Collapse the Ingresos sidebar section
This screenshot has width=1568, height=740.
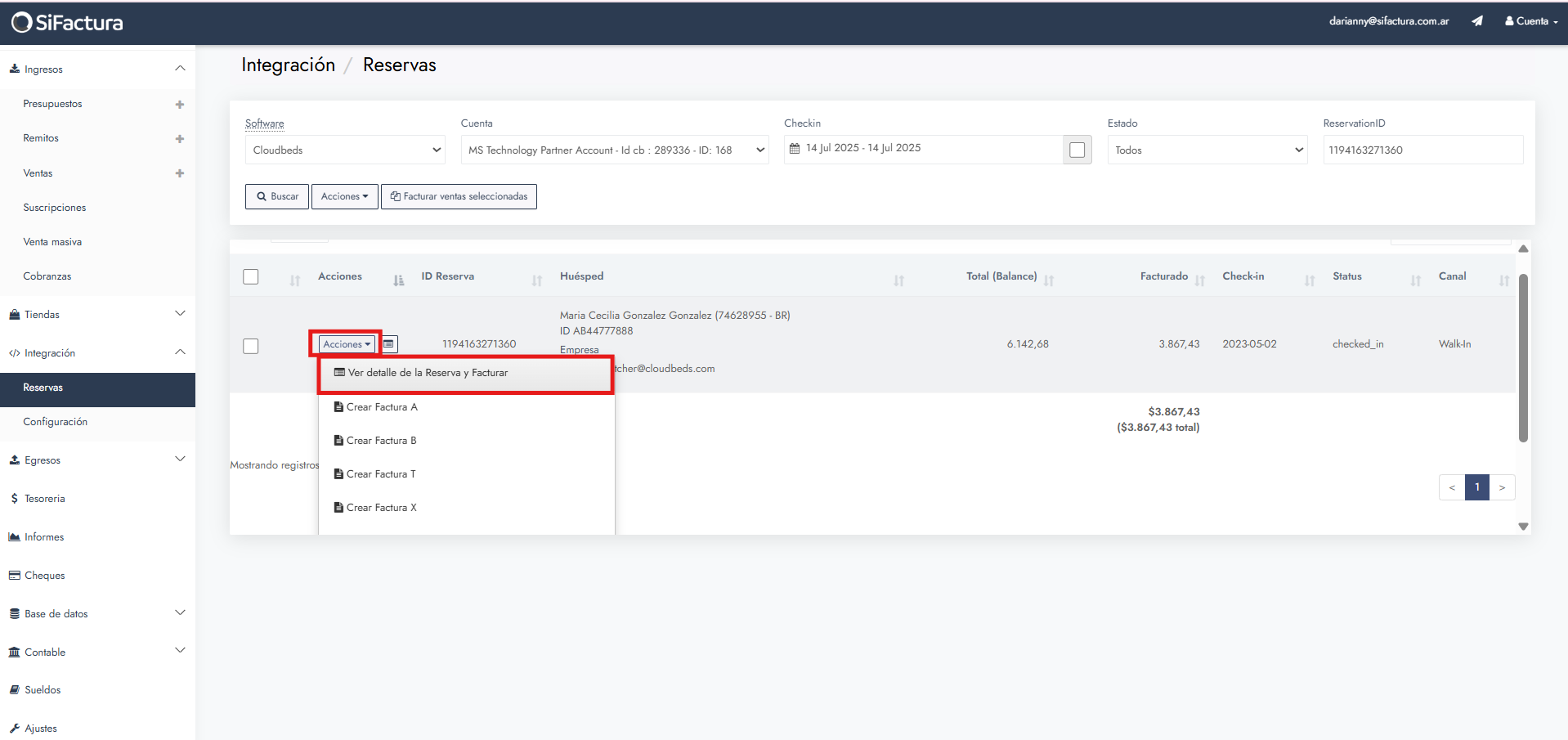coord(180,69)
